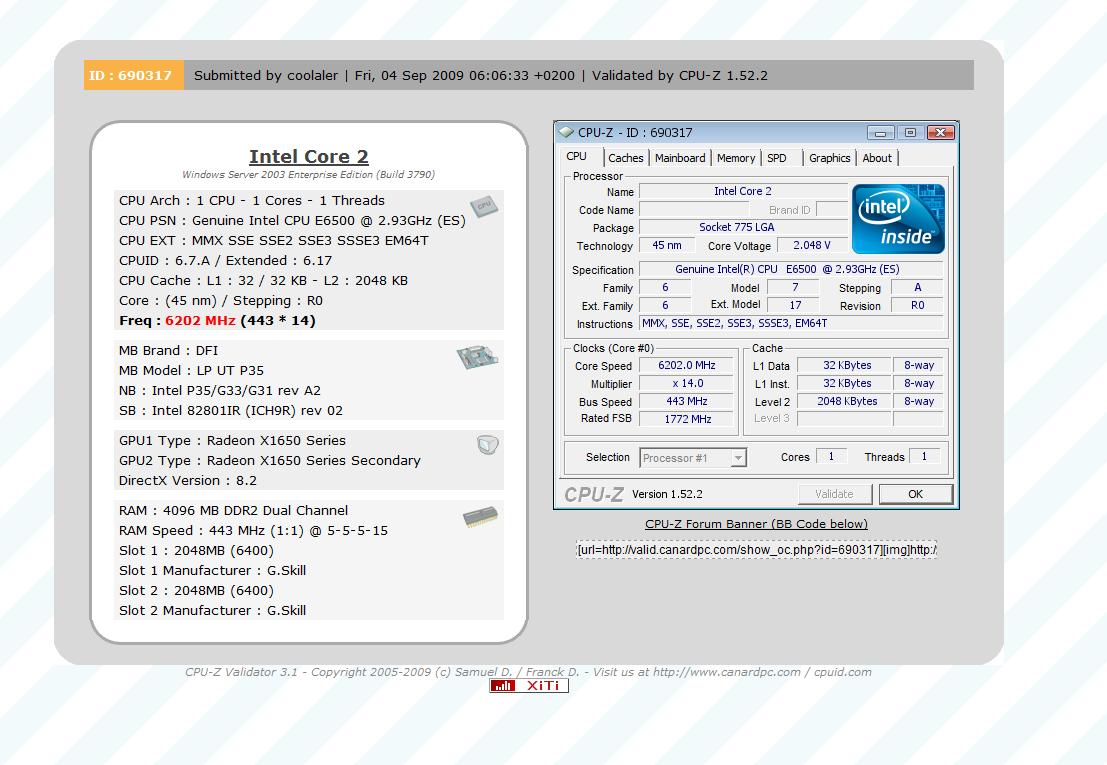Click the CPU-Z title bar icon
Screen dimensions: 1107x765
(x=566, y=132)
